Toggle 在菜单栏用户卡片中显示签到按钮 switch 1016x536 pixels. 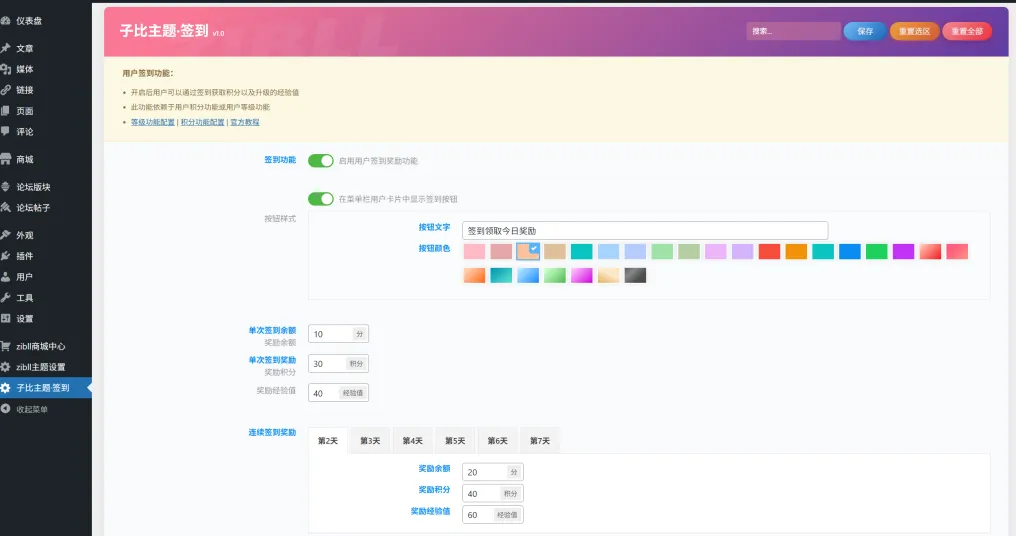[321, 199]
